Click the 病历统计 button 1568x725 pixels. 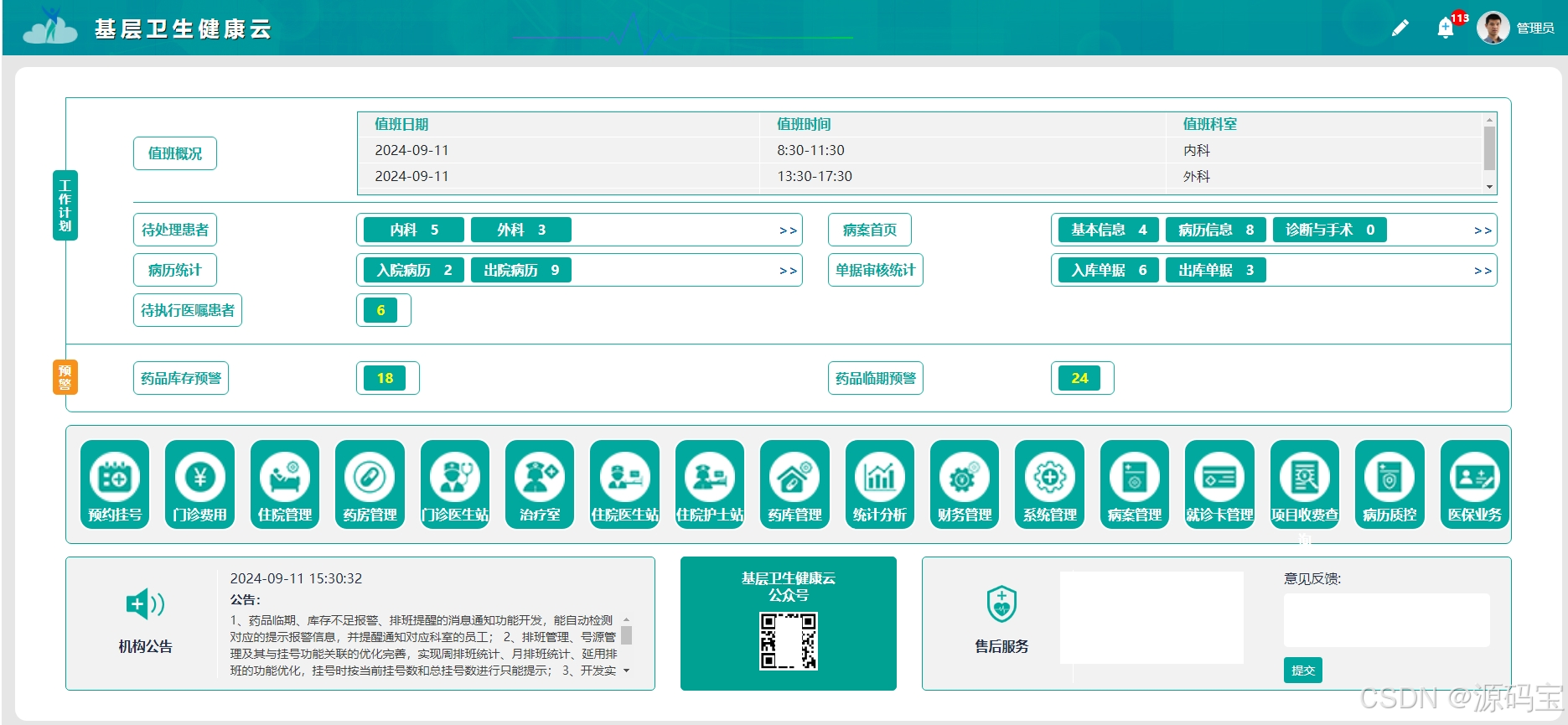[x=175, y=270]
